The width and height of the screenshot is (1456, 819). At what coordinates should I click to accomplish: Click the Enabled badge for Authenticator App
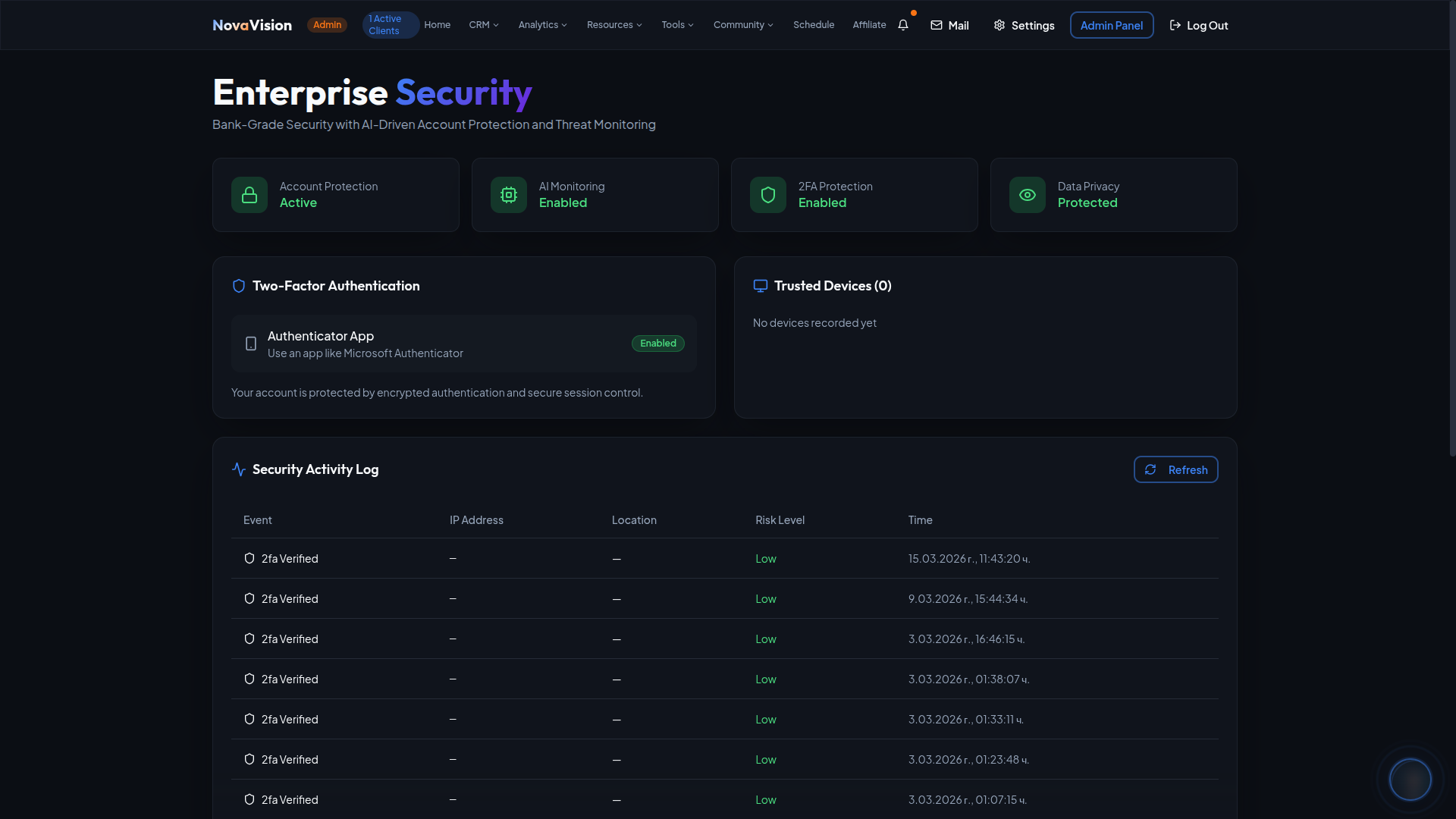coord(657,344)
